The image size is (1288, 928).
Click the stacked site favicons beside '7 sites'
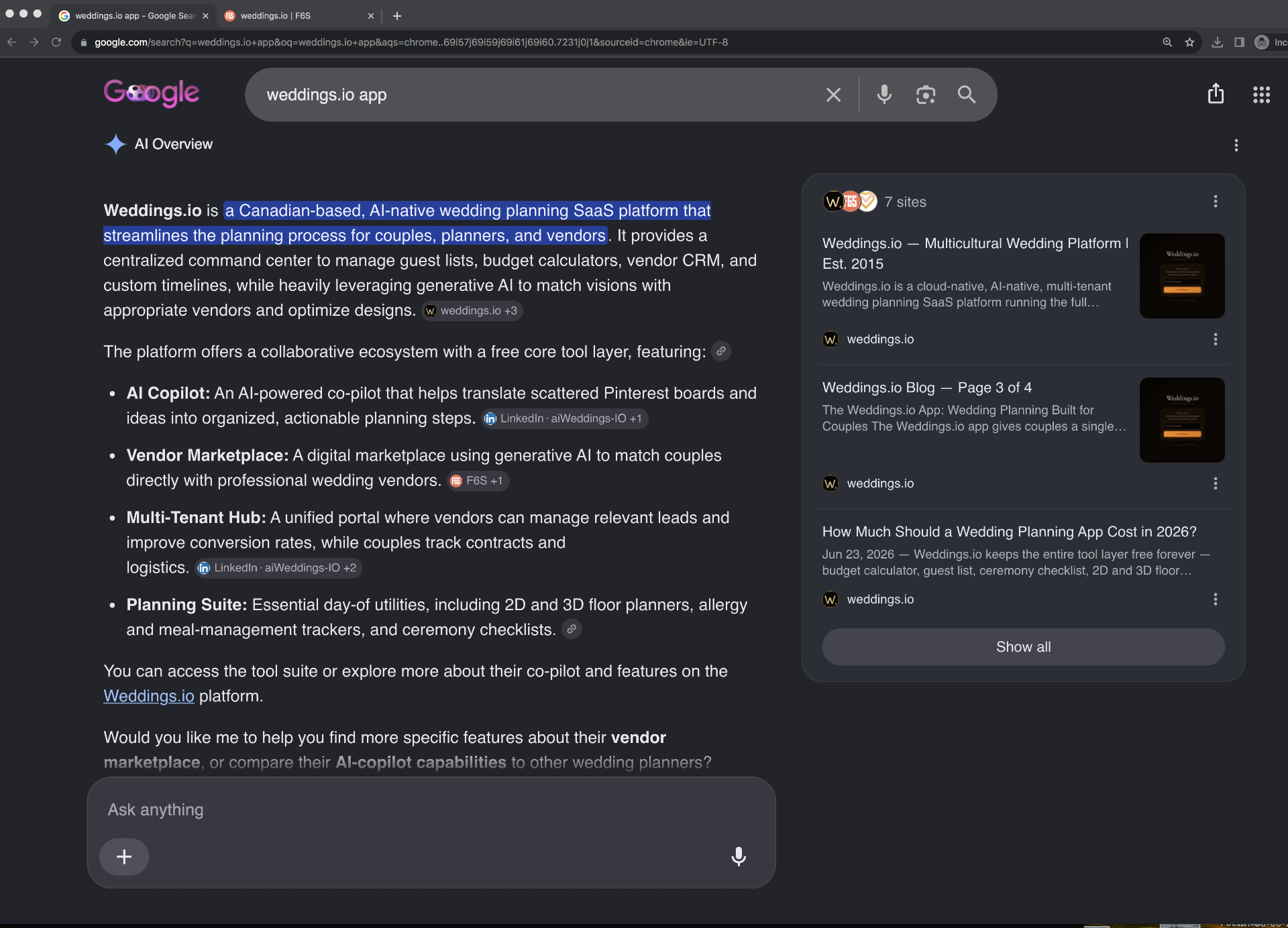click(x=850, y=201)
